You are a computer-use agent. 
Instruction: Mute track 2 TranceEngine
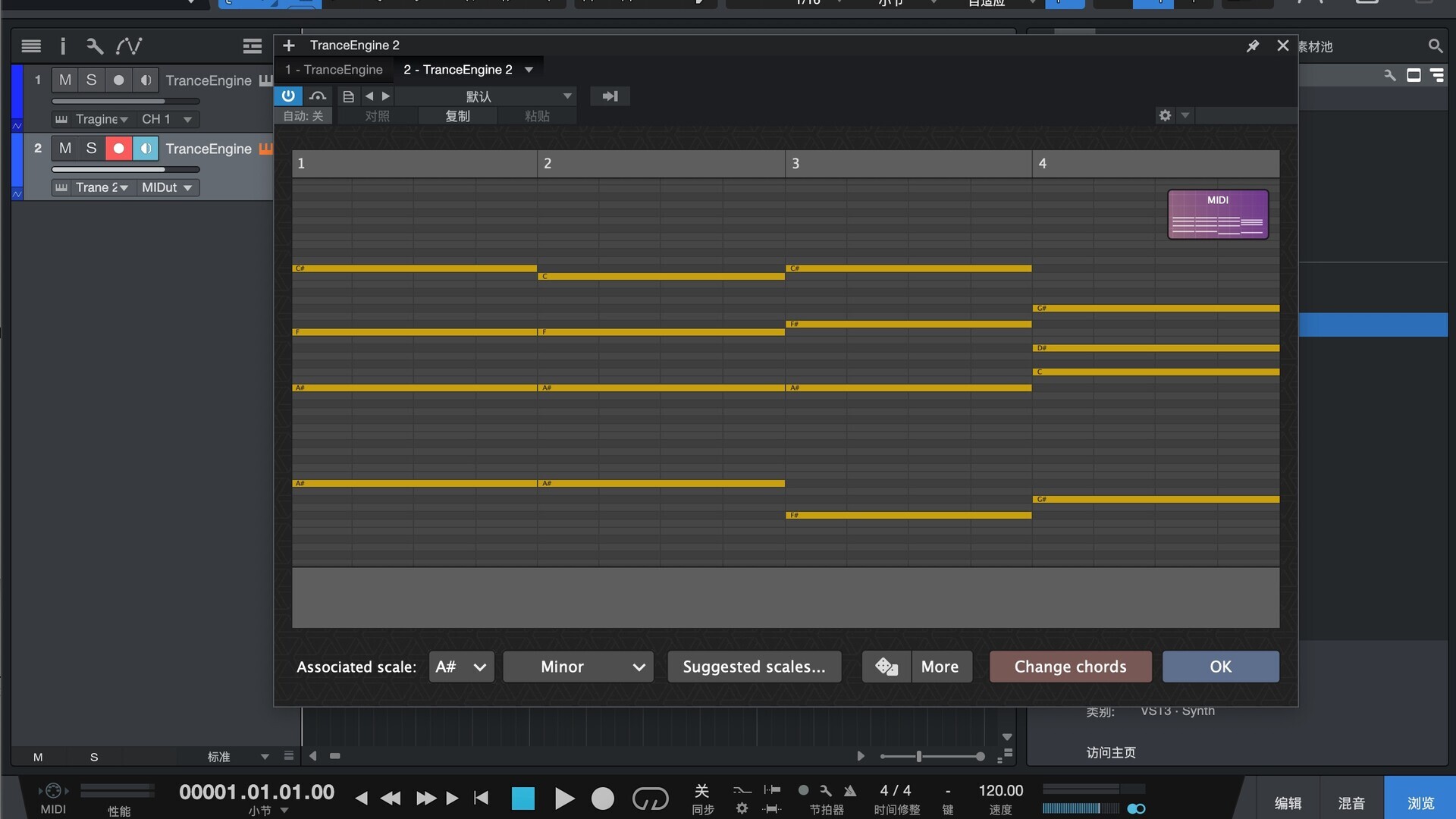point(65,148)
